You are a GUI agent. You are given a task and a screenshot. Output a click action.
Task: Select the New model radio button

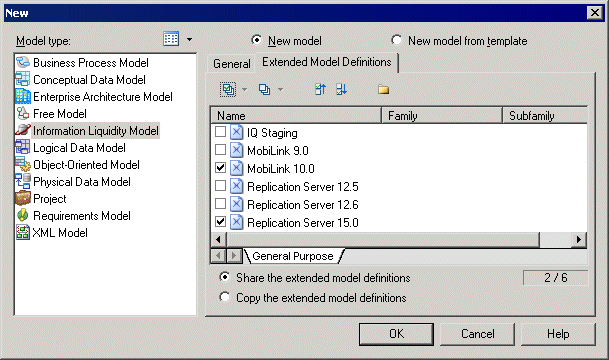click(256, 40)
